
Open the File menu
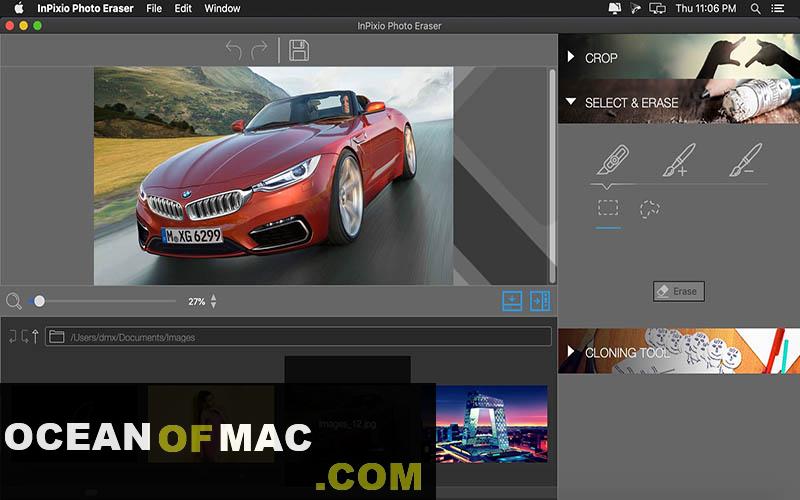point(154,8)
